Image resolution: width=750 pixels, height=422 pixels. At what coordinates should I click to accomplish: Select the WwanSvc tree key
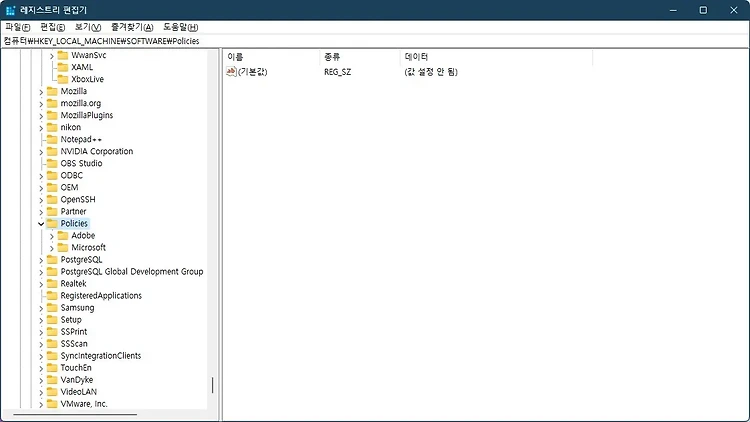point(88,55)
